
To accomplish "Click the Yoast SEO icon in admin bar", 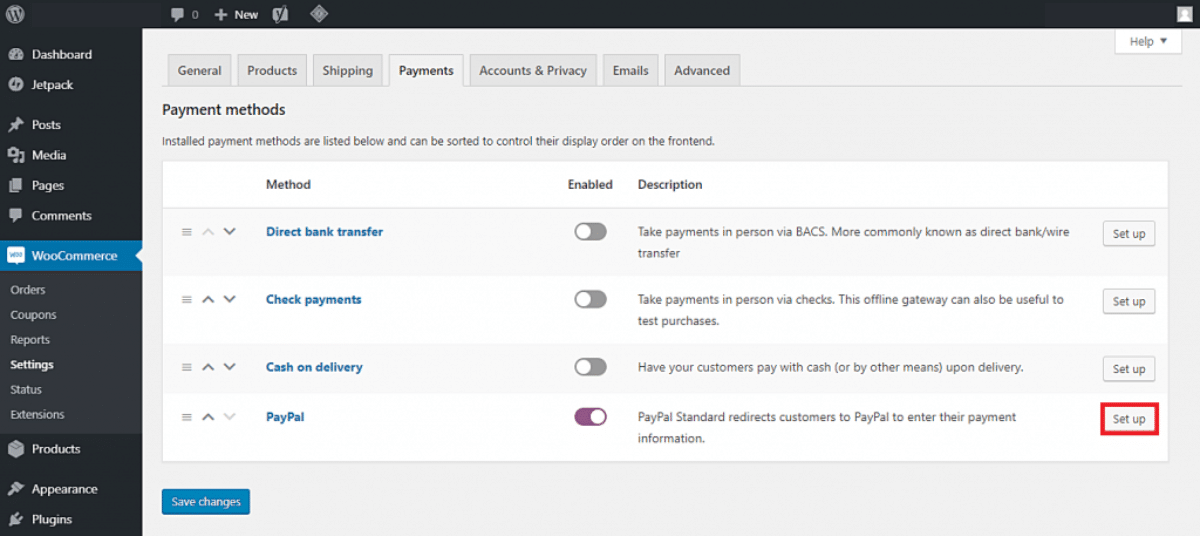I will pos(283,14).
